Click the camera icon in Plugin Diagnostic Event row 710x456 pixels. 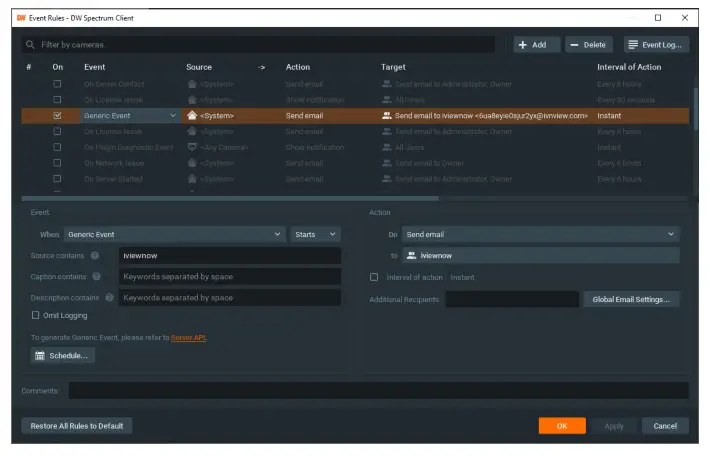(192, 147)
